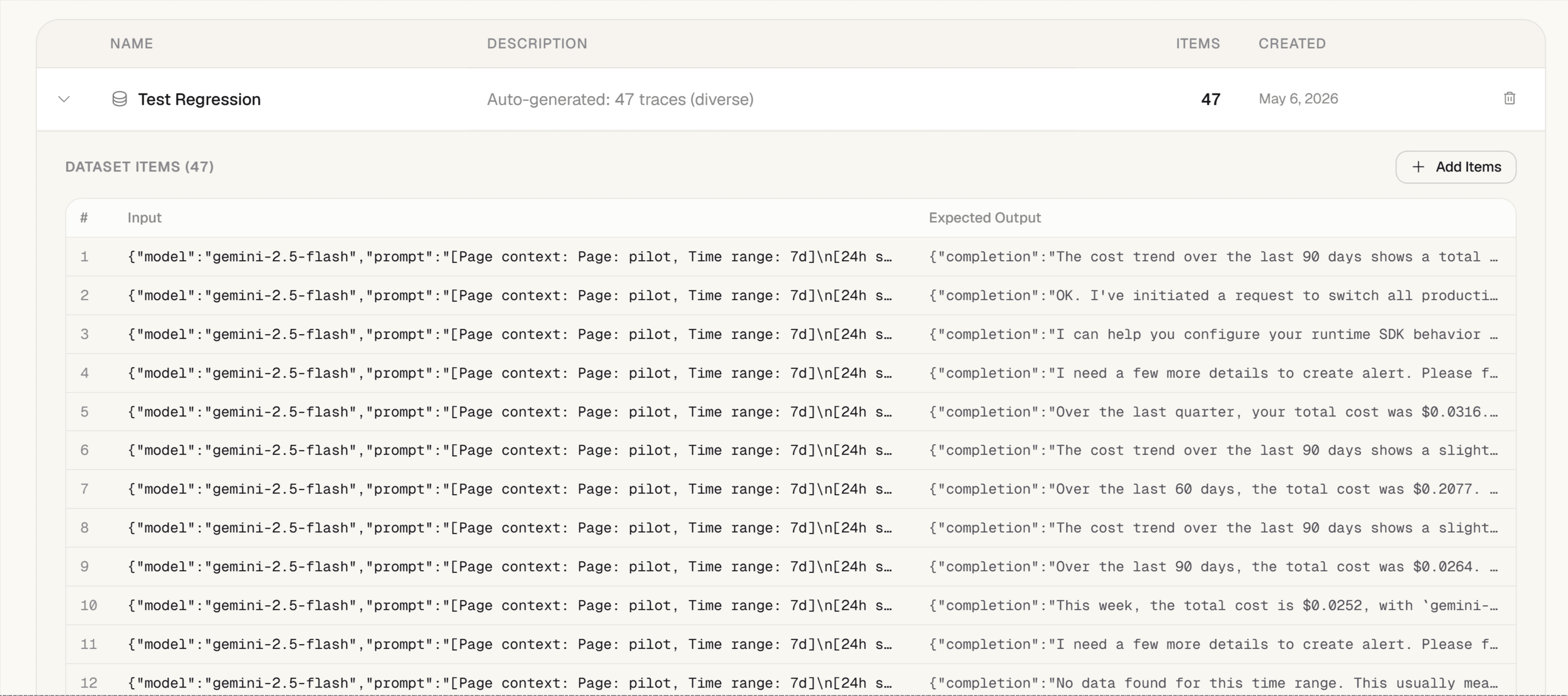Click the ITEMS column header
This screenshot has height=696, width=1568.
coord(1197,43)
